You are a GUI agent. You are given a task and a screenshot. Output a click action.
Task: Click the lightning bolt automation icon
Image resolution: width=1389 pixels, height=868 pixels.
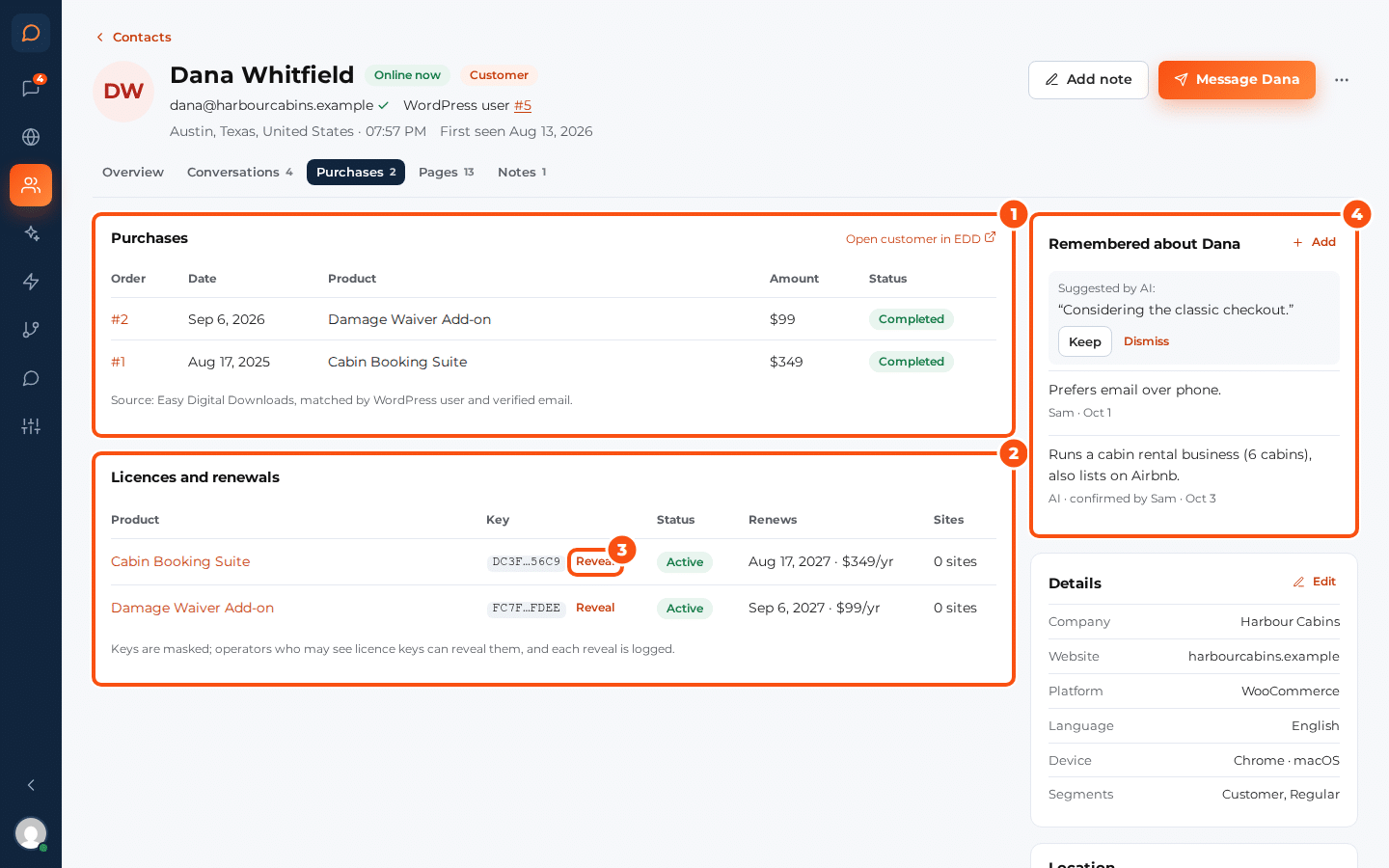(x=31, y=282)
